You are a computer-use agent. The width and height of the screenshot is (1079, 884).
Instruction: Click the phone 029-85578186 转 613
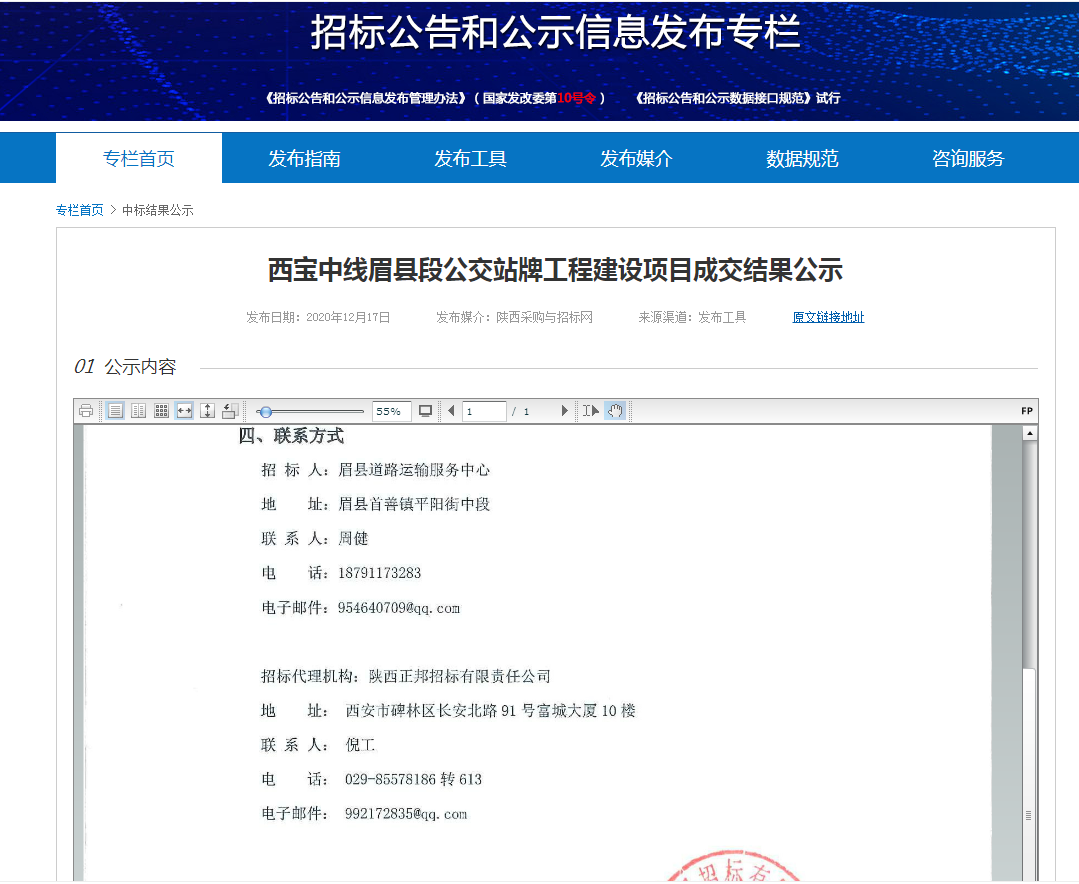click(x=414, y=779)
